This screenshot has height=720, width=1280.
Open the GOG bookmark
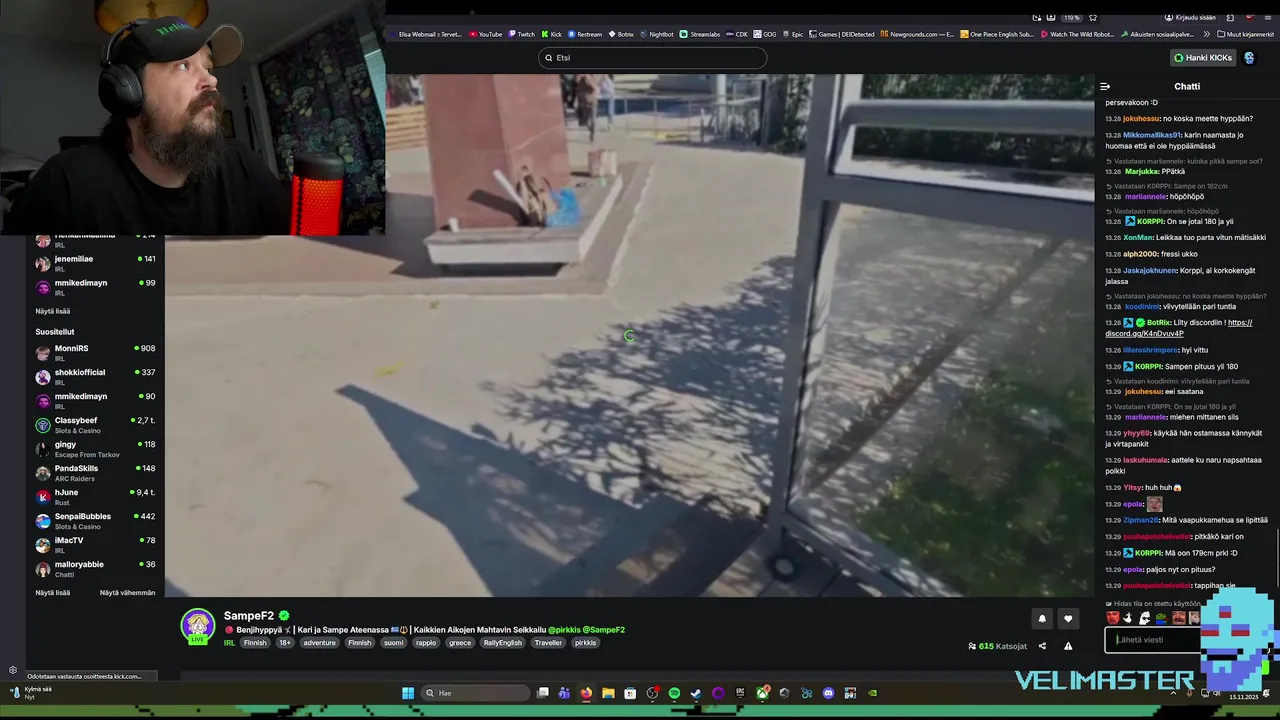(x=765, y=34)
